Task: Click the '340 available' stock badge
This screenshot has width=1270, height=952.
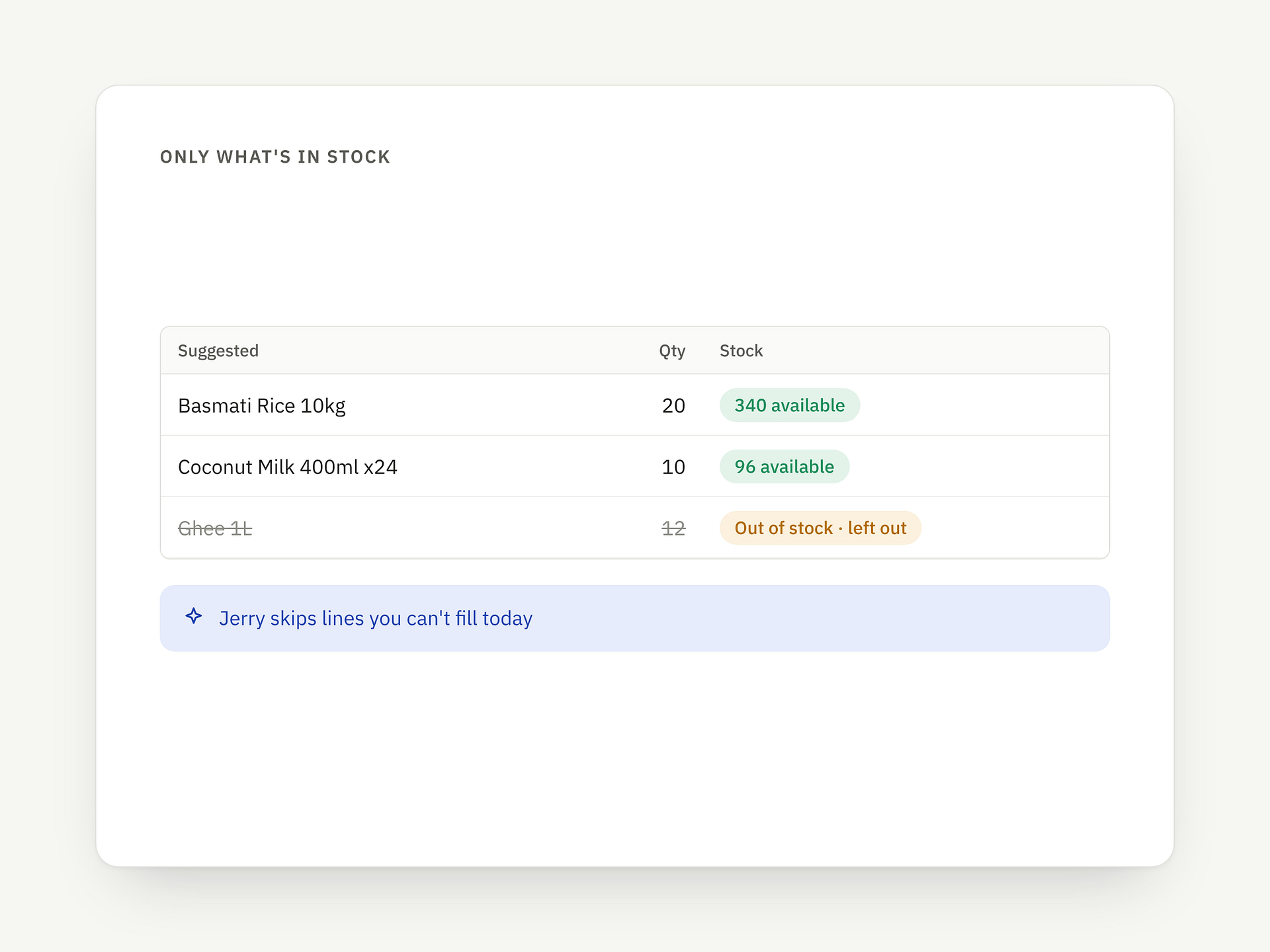Action: tap(790, 405)
